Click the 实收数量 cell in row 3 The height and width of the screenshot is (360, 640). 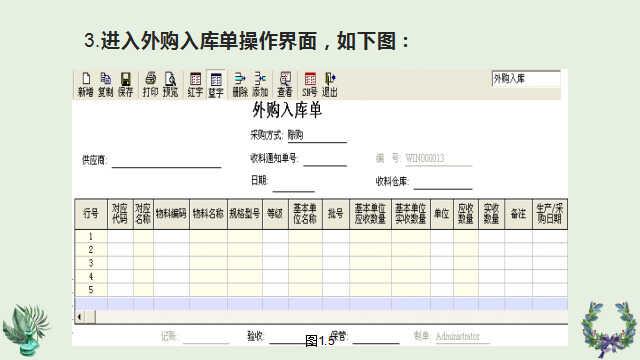tap(491, 263)
